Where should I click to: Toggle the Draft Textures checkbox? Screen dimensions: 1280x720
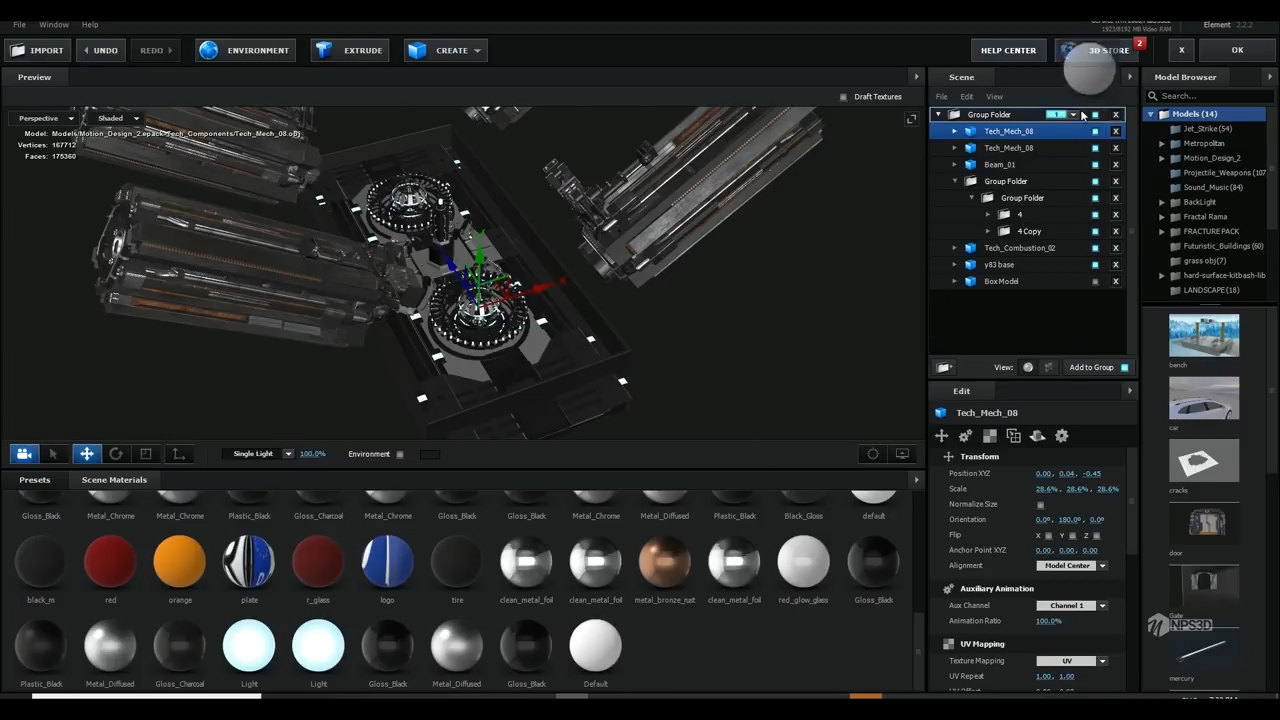click(843, 97)
